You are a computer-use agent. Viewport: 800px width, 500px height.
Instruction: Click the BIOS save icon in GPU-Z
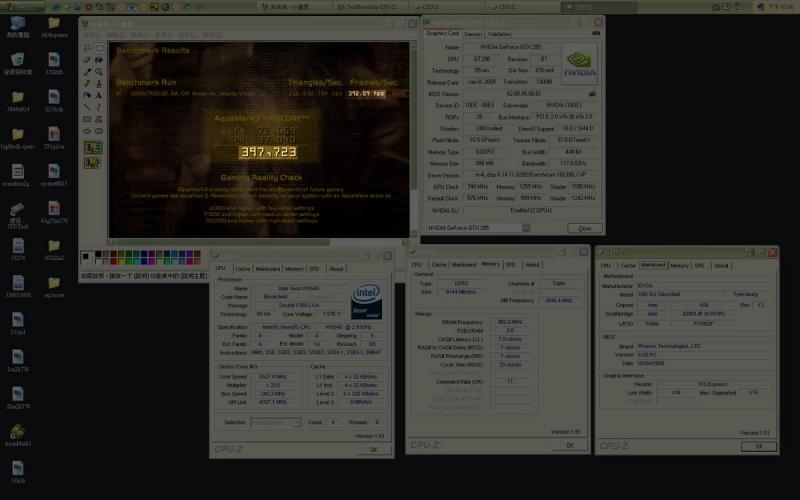[592, 94]
